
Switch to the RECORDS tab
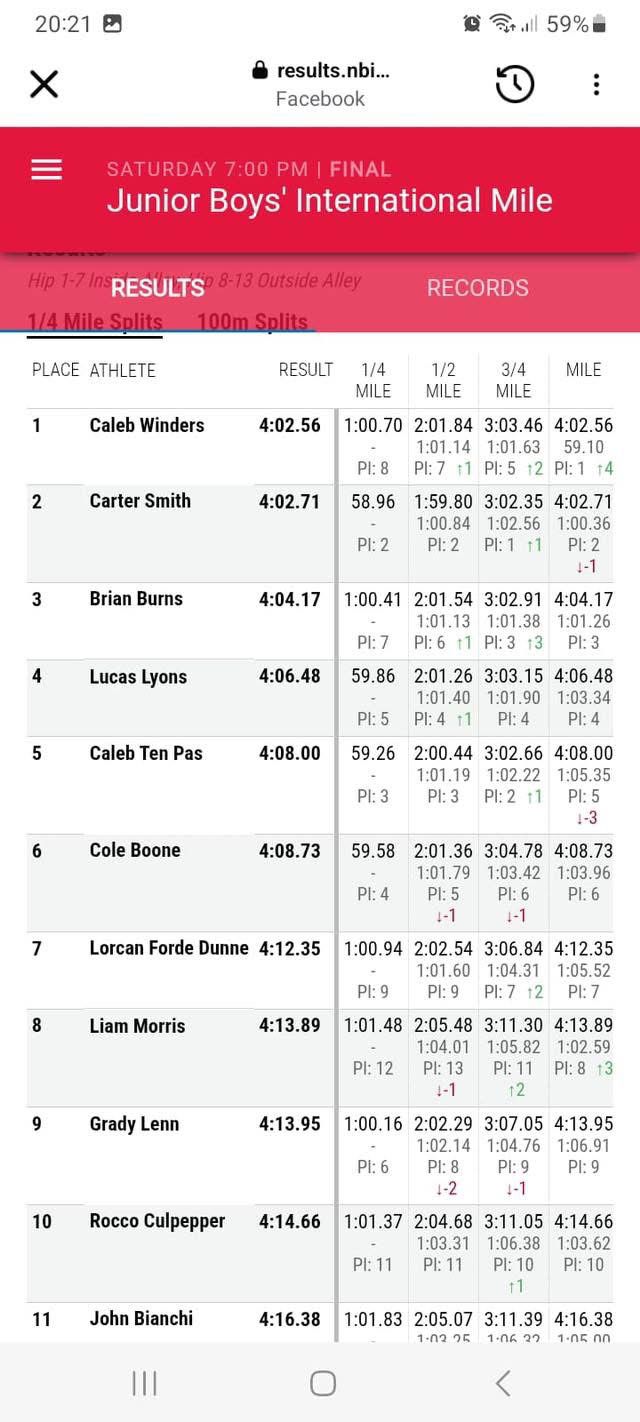(x=477, y=288)
